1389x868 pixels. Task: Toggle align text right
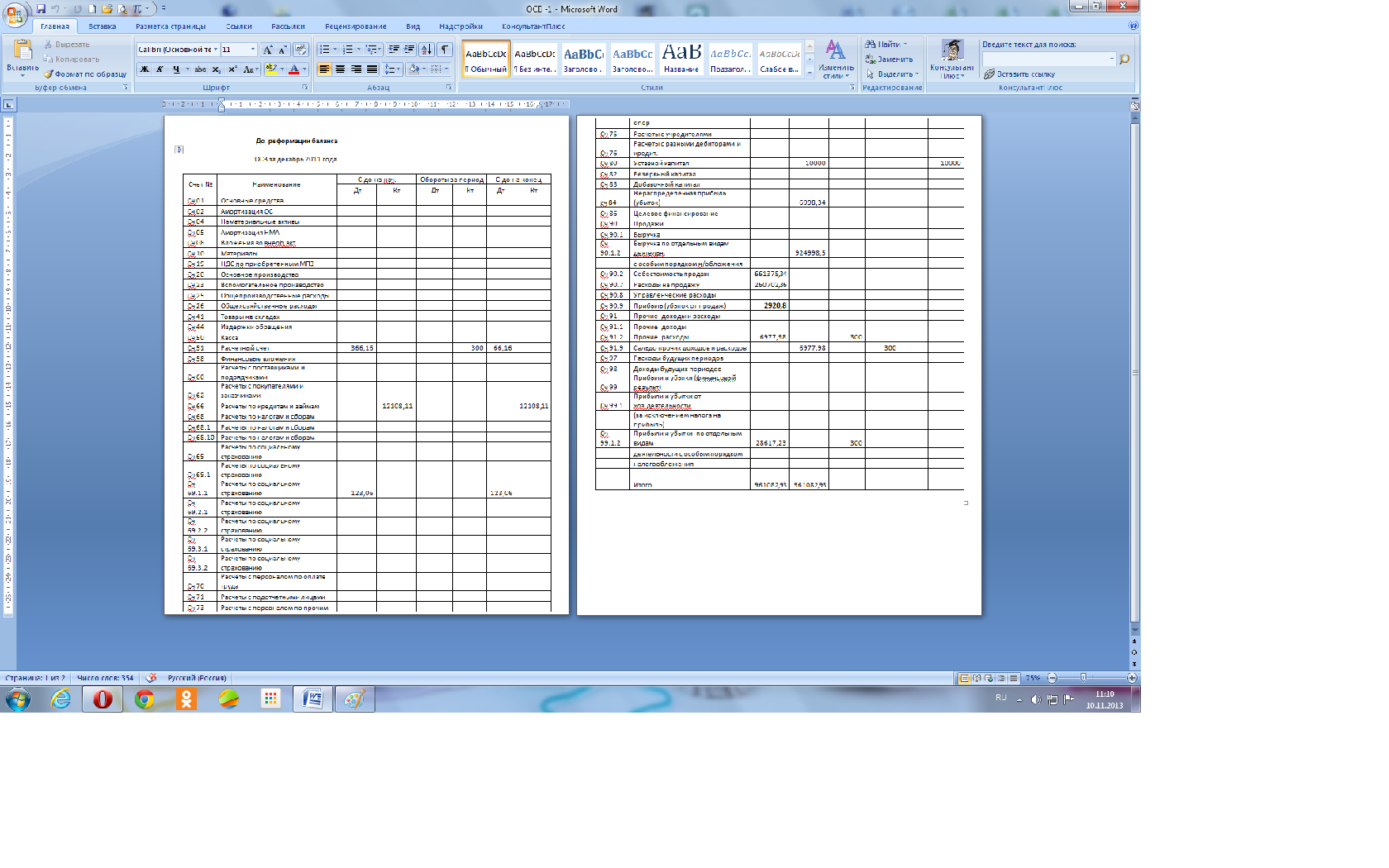[x=356, y=69]
